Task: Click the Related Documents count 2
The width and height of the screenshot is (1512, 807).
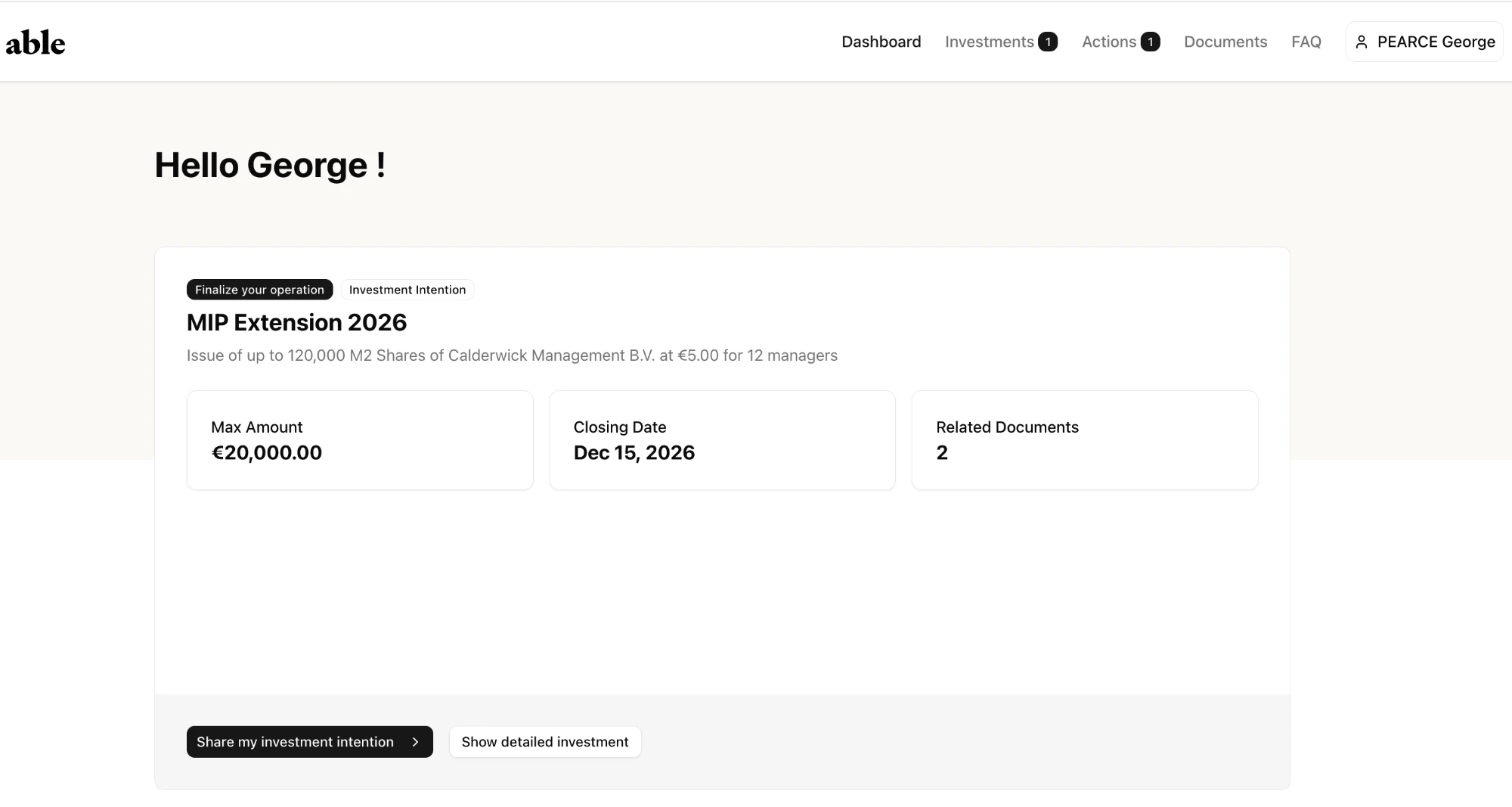Action: 942,452
